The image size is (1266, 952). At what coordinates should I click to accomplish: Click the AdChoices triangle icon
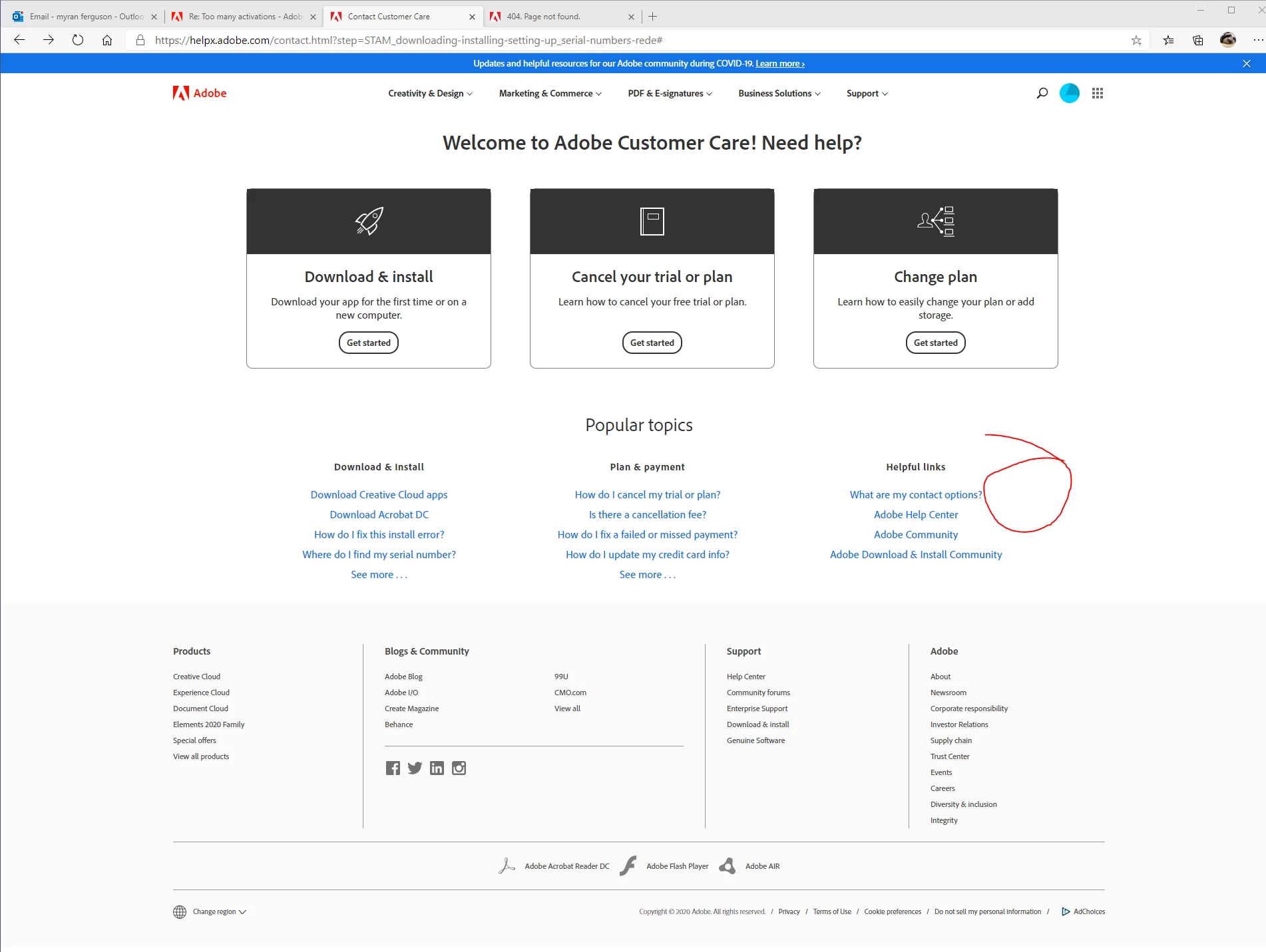pos(1066,911)
